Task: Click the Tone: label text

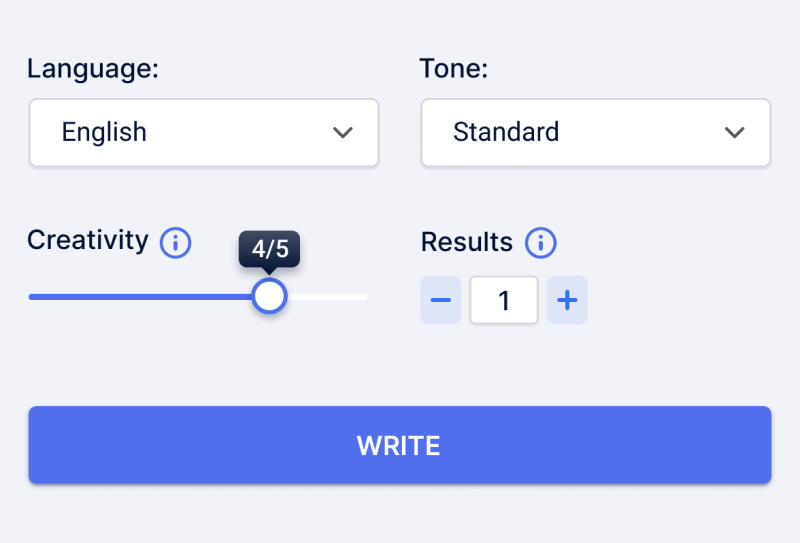Action: [x=454, y=68]
